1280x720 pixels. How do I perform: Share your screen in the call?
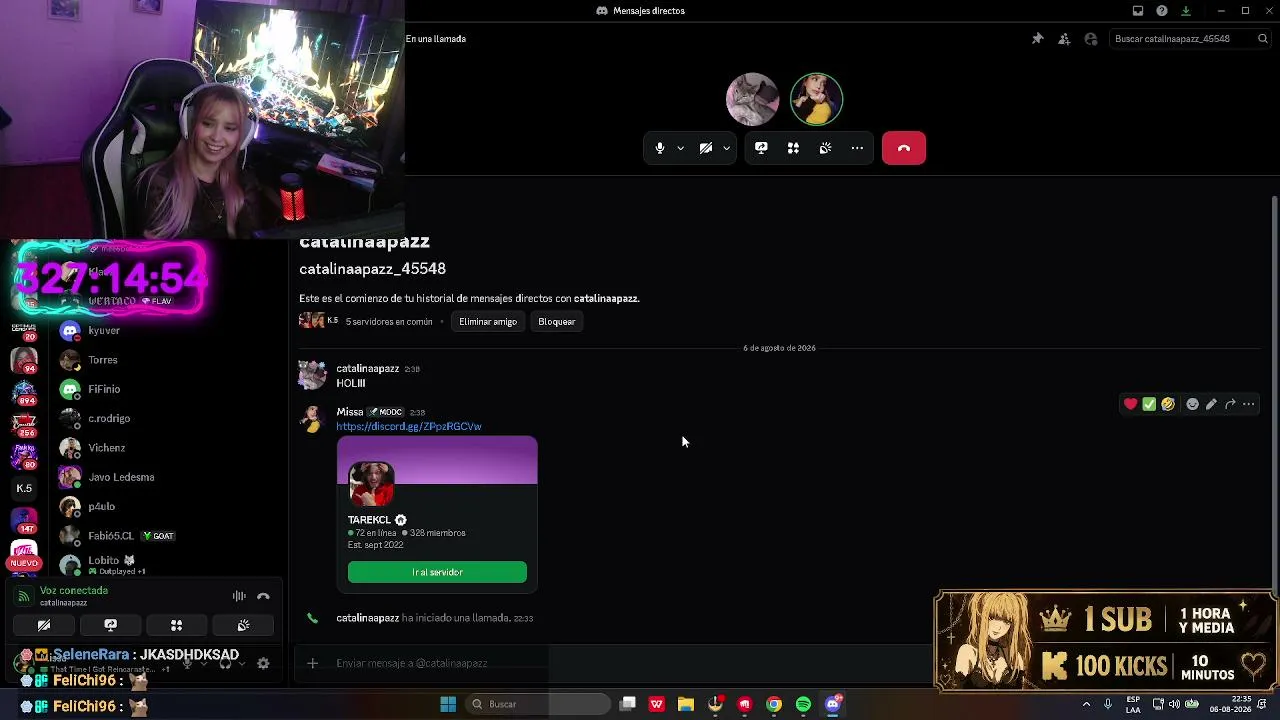click(x=761, y=148)
